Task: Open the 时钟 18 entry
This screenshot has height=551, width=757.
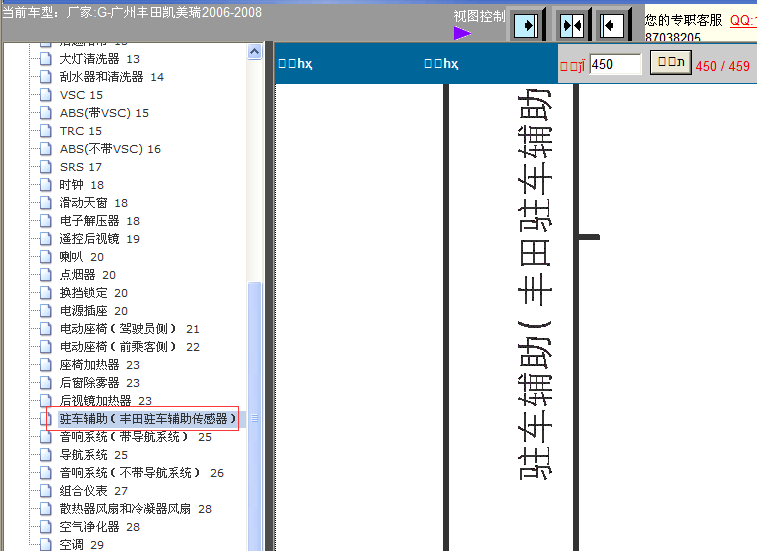Action: coord(82,185)
